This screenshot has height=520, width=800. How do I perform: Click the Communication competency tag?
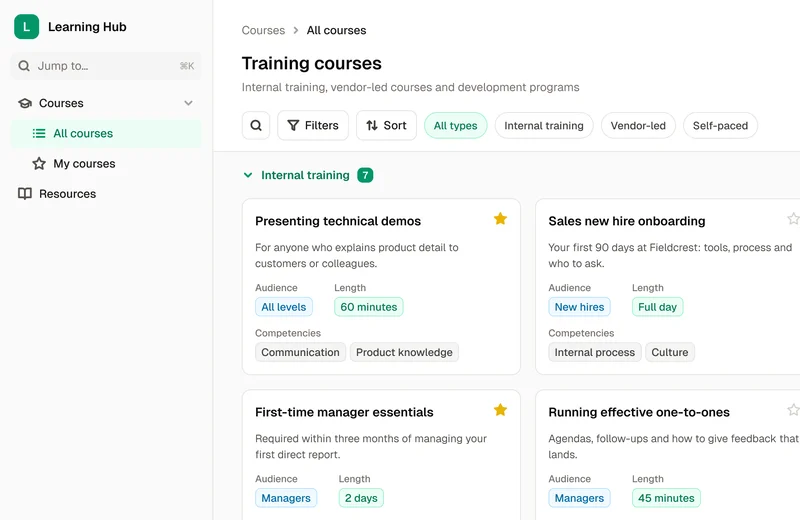click(300, 352)
